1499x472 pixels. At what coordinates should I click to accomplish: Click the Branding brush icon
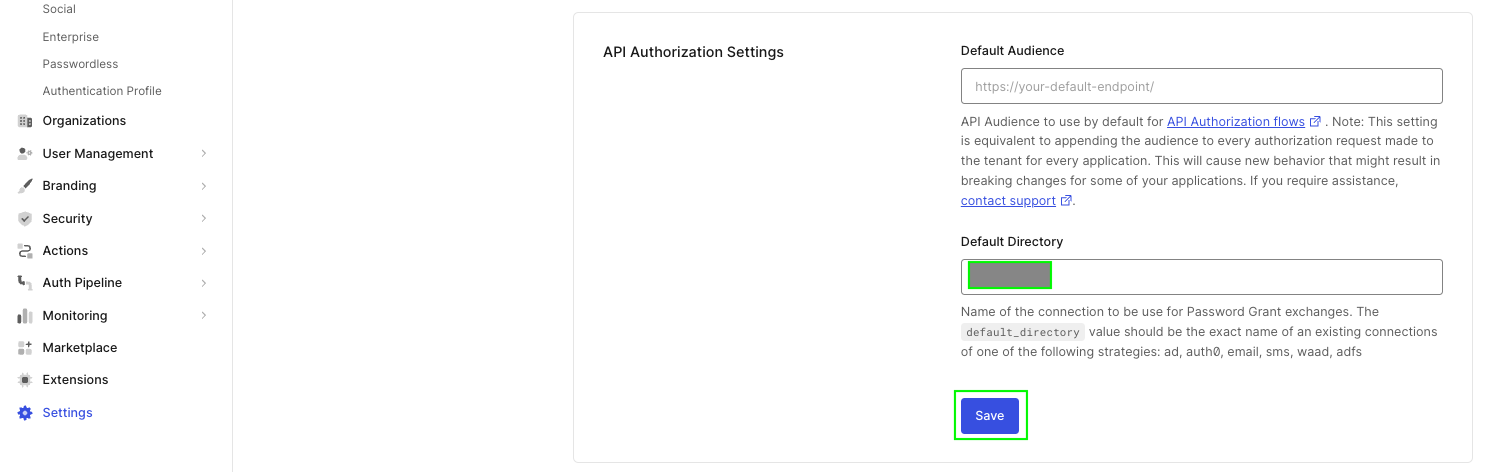tap(25, 186)
